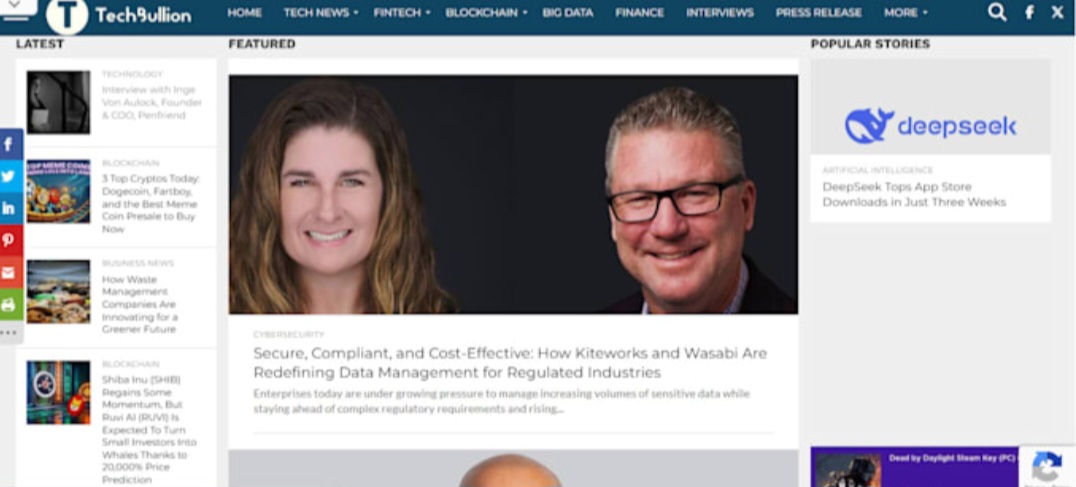Open the More dropdown menu
The height and width of the screenshot is (487, 1076).
pos(906,12)
